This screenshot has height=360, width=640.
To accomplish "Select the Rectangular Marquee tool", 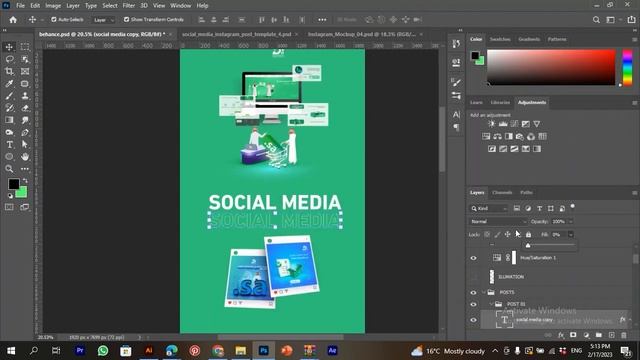I will 25,47.
